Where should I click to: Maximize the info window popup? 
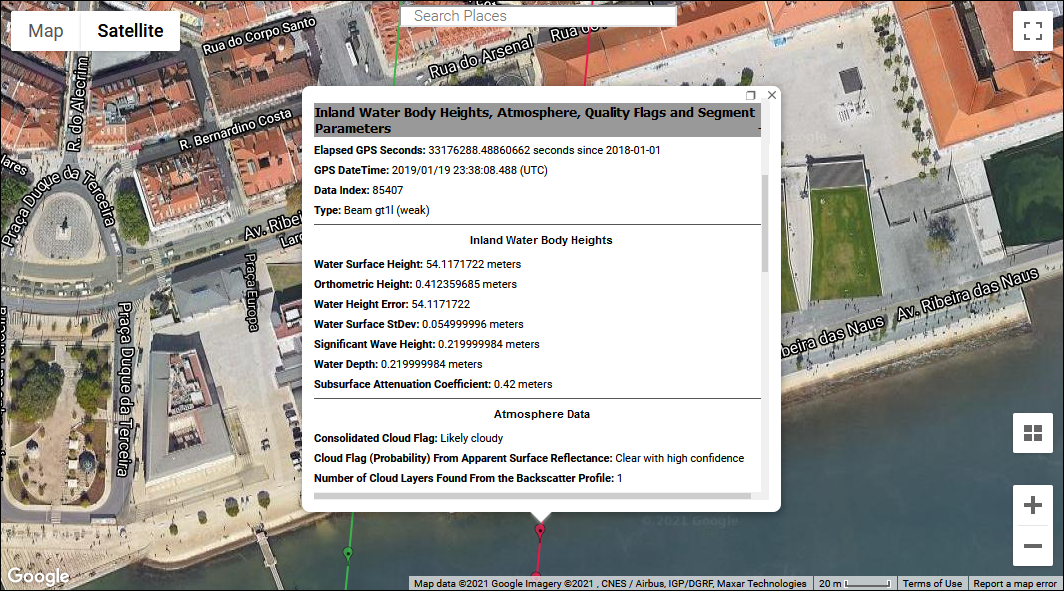[x=751, y=95]
